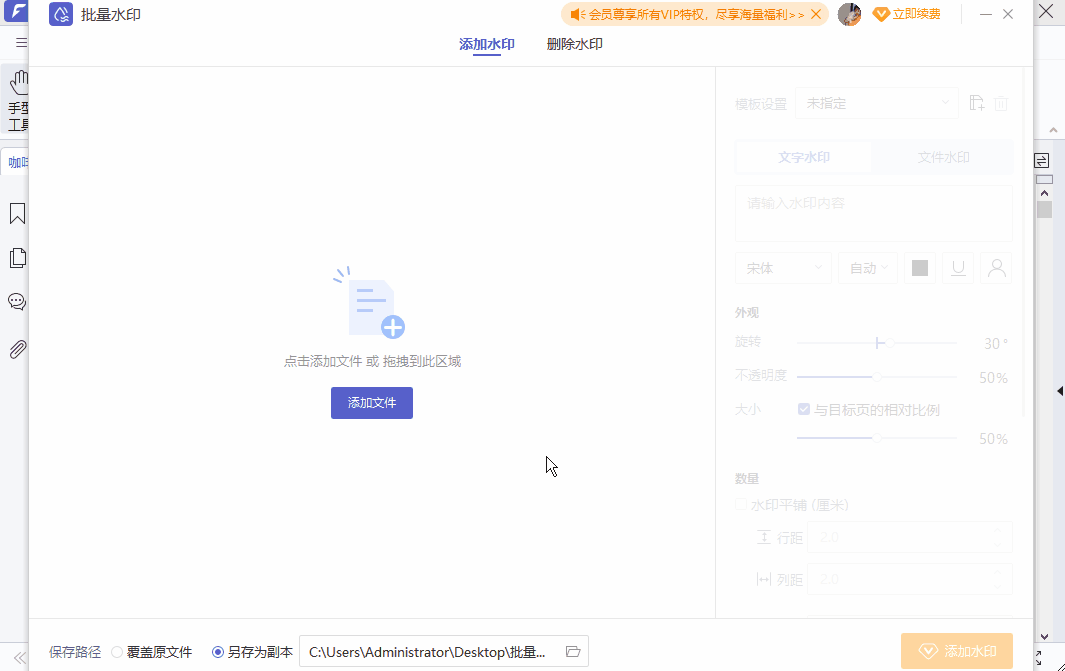Click the paperclip attachment icon in the sidebar
Viewport: 1065px width, 671px height.
tap(17, 348)
